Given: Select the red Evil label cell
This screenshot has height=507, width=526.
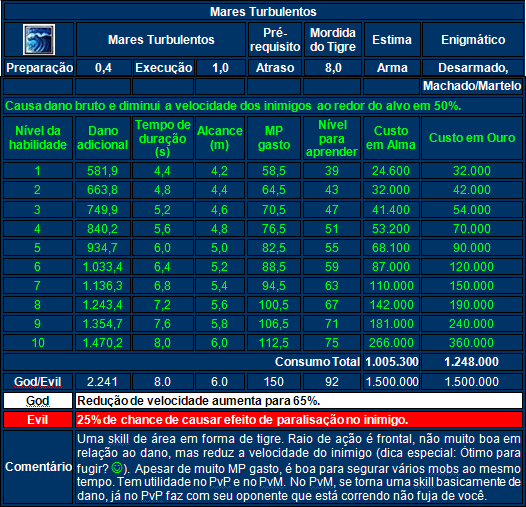Looking at the screenshot, I should (x=38, y=420).
